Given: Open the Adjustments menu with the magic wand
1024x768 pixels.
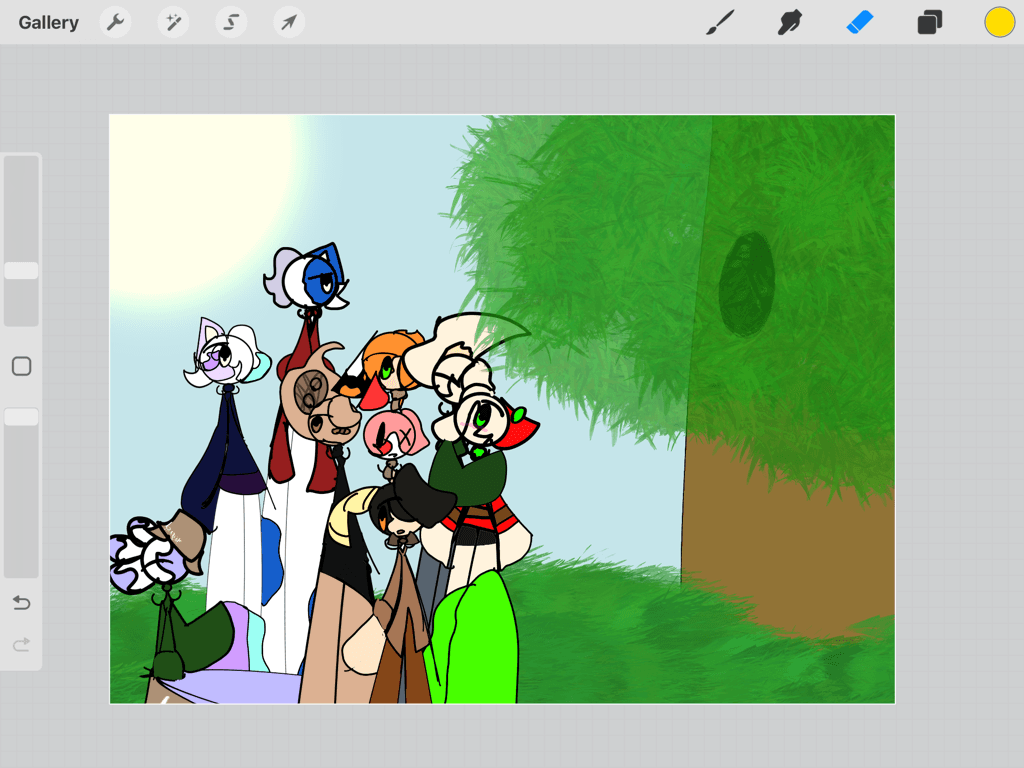Looking at the screenshot, I should pos(172,22).
